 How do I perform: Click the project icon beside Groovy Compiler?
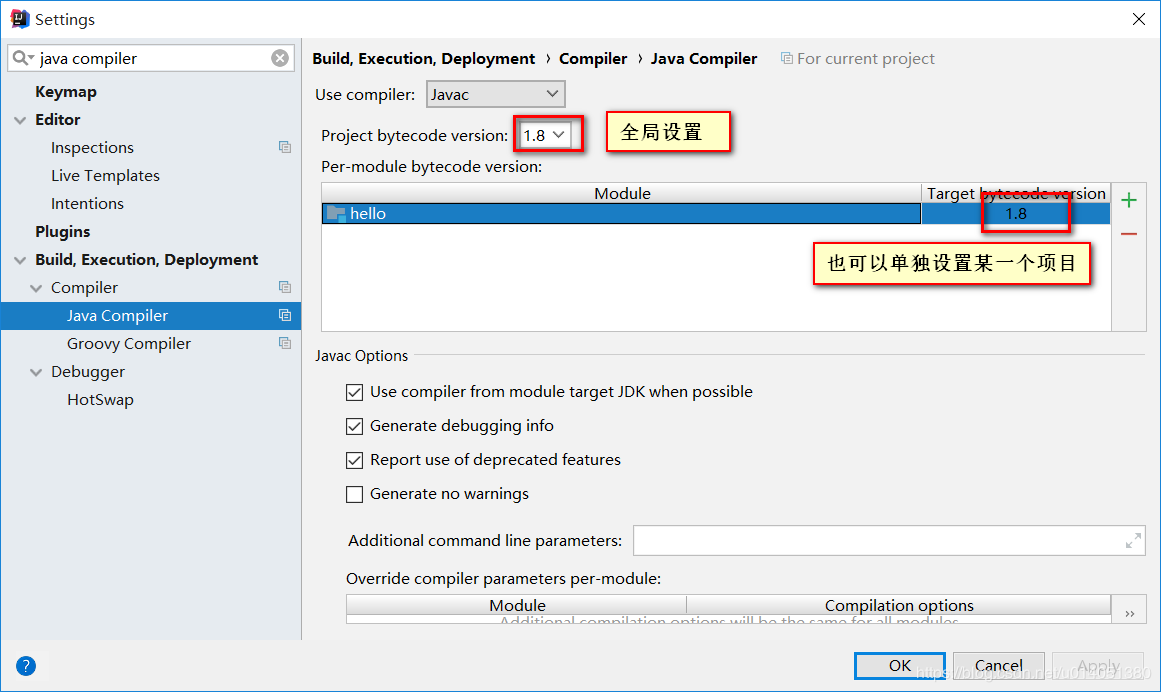(285, 343)
